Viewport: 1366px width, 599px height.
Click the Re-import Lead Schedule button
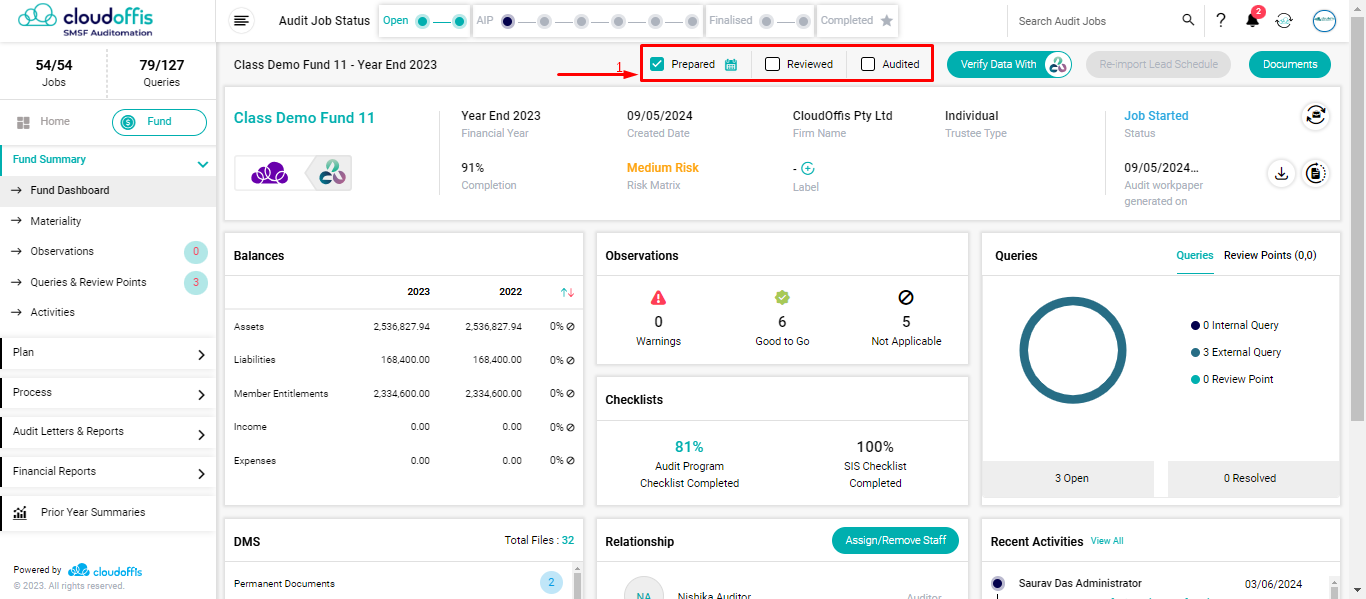pyautogui.click(x=1158, y=64)
